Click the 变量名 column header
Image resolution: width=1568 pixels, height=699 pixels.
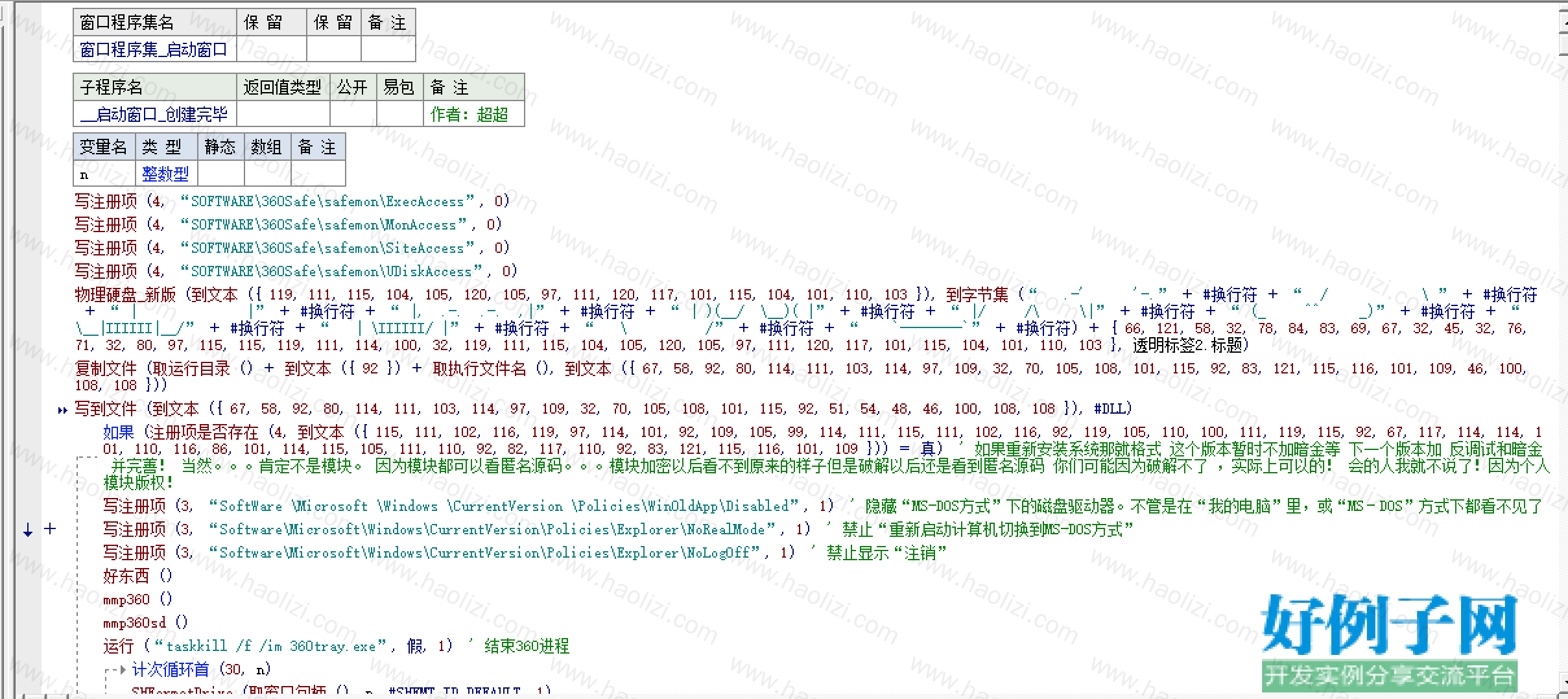[104, 147]
